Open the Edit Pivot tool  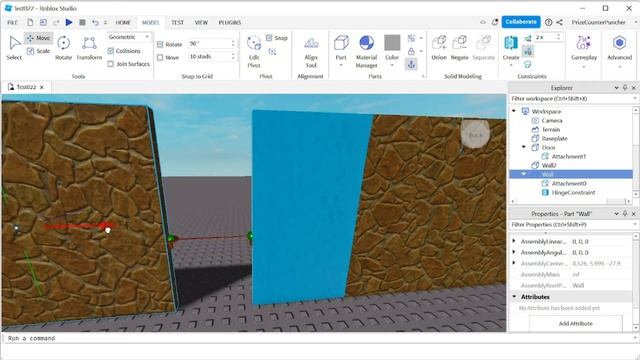click(x=254, y=51)
